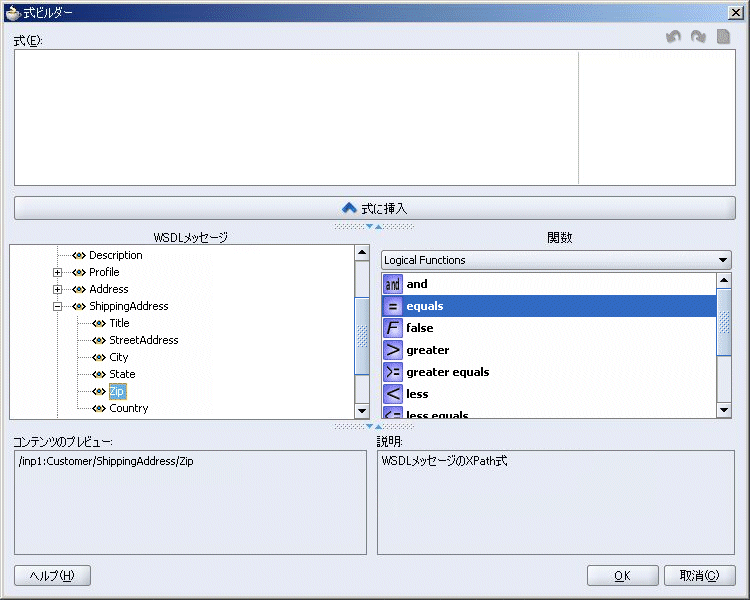The height and width of the screenshot is (600, 750).
Task: Select the 'greater equals' function entry
Action: (549, 372)
